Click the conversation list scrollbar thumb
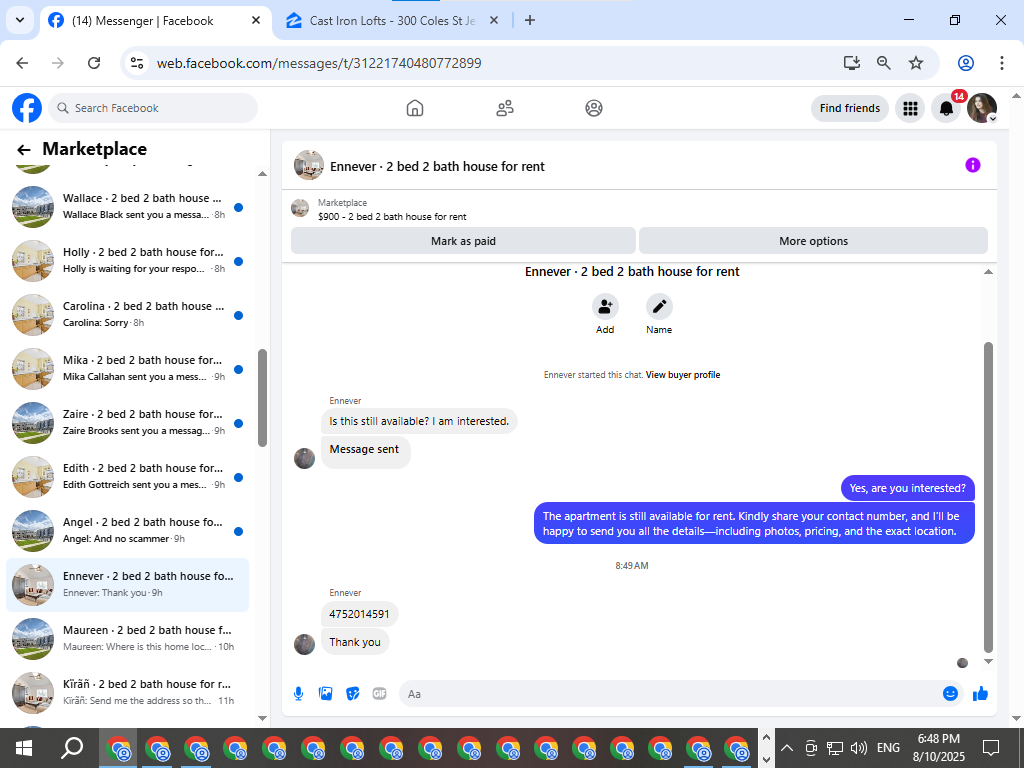Image resolution: width=1024 pixels, height=768 pixels. click(263, 398)
